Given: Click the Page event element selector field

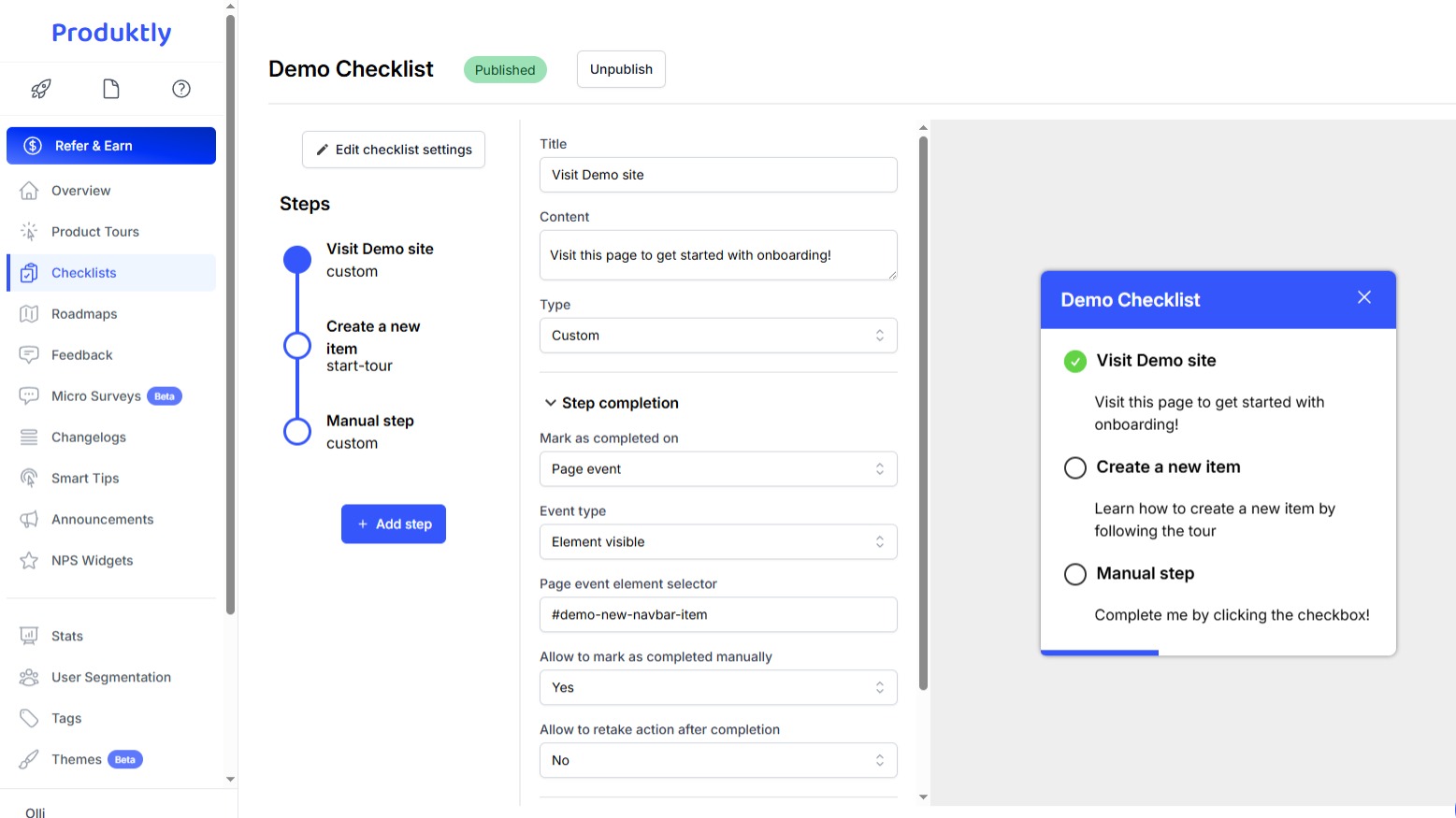Looking at the screenshot, I should tap(717, 615).
